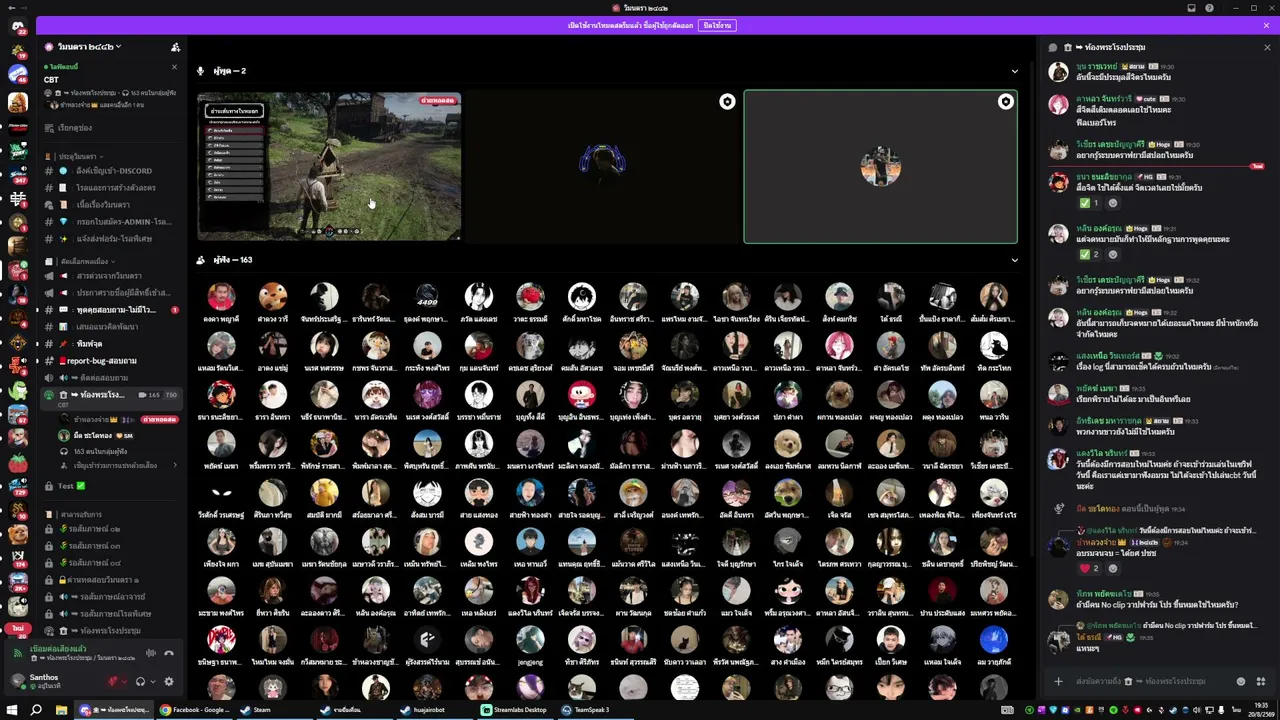The height and width of the screenshot is (720, 1280).
Task: Open the สารด่วนจากวิมนตรา announcement channel
Action: pyautogui.click(x=112, y=275)
